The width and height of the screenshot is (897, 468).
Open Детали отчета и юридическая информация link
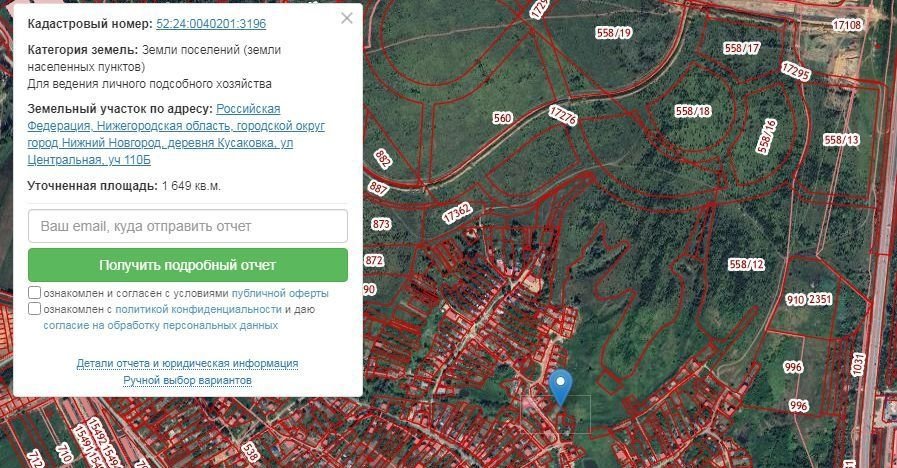[x=187, y=363]
